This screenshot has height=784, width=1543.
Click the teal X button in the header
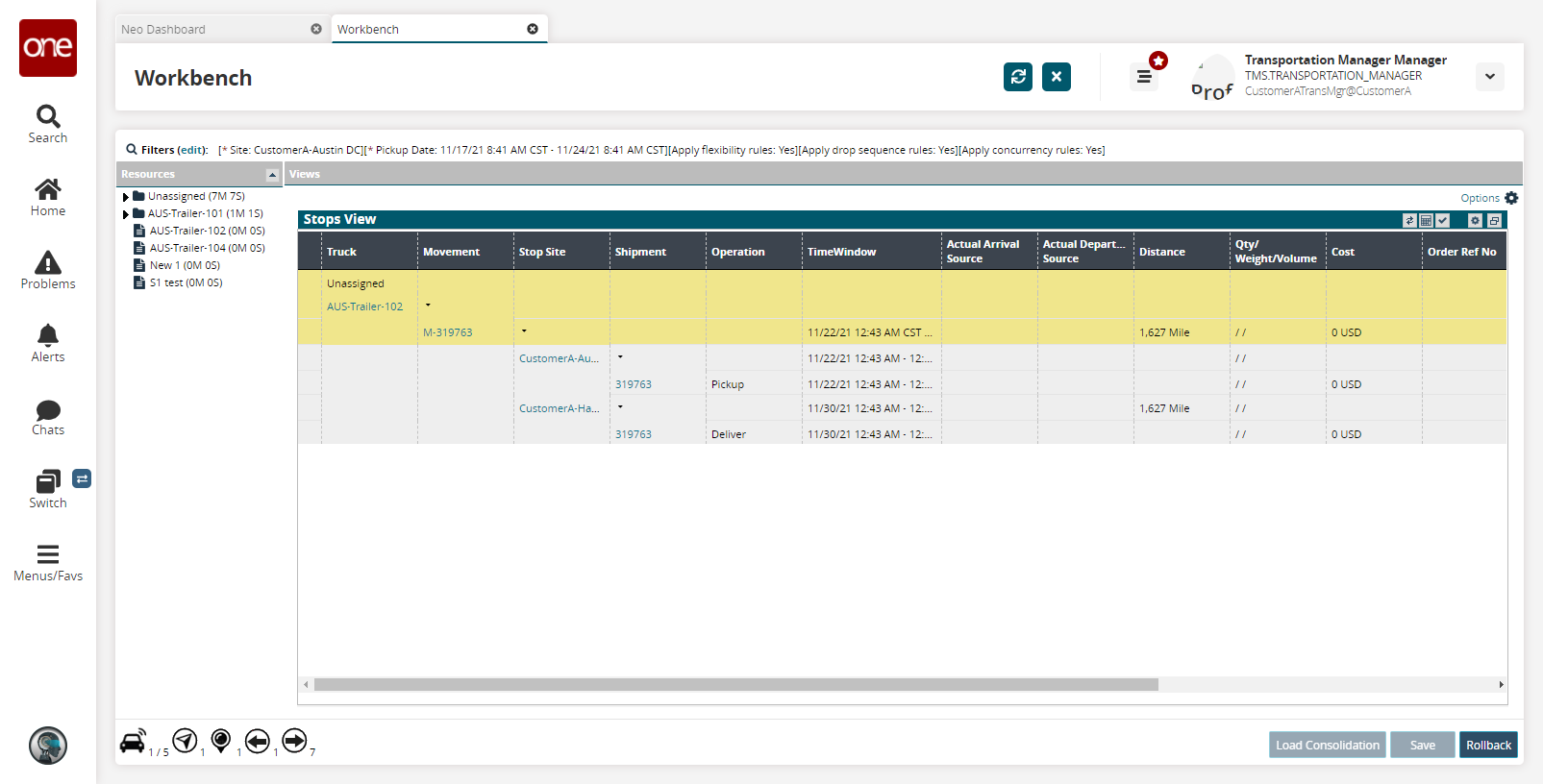[x=1057, y=77]
